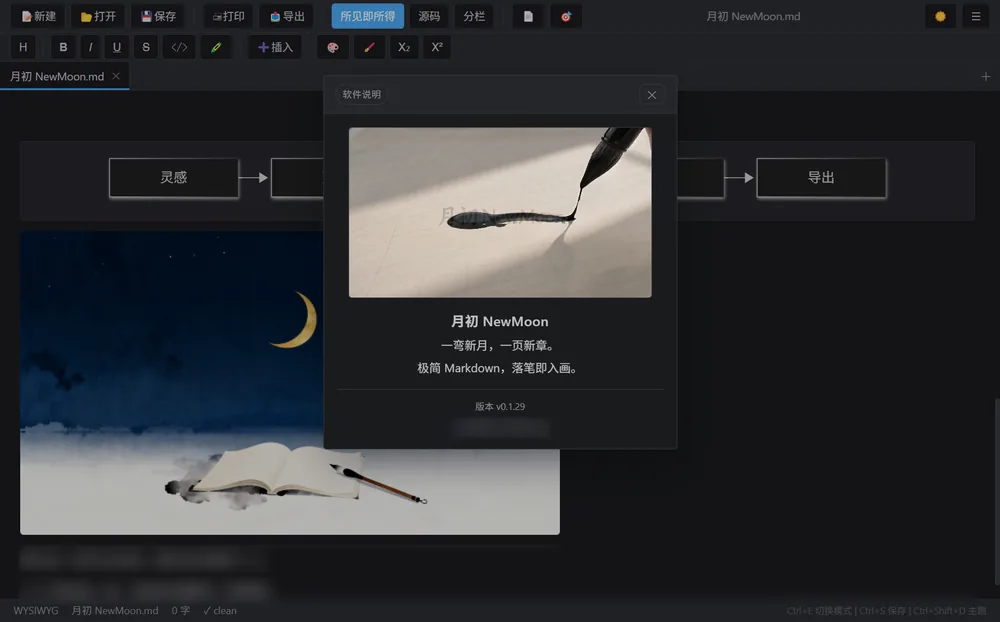
Task: Toggle strikethrough formatting
Action: (x=146, y=47)
